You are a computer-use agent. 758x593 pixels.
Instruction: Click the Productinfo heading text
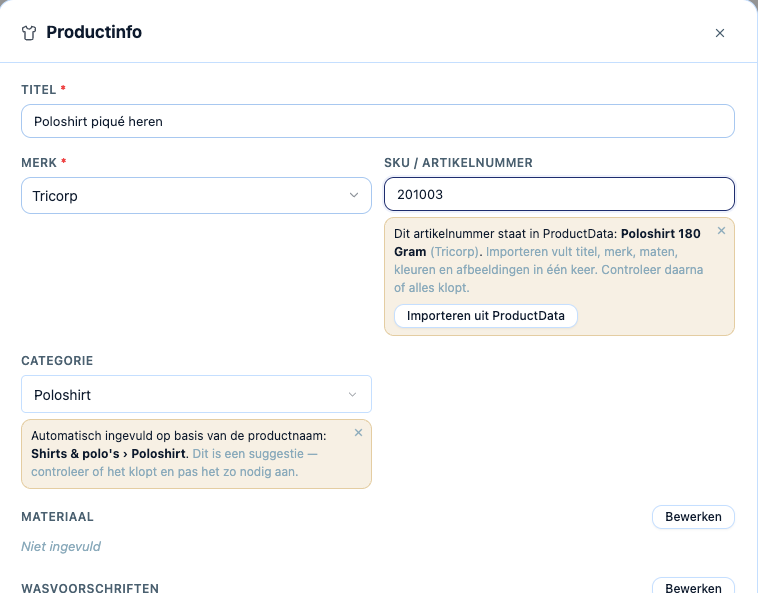[x=94, y=32]
